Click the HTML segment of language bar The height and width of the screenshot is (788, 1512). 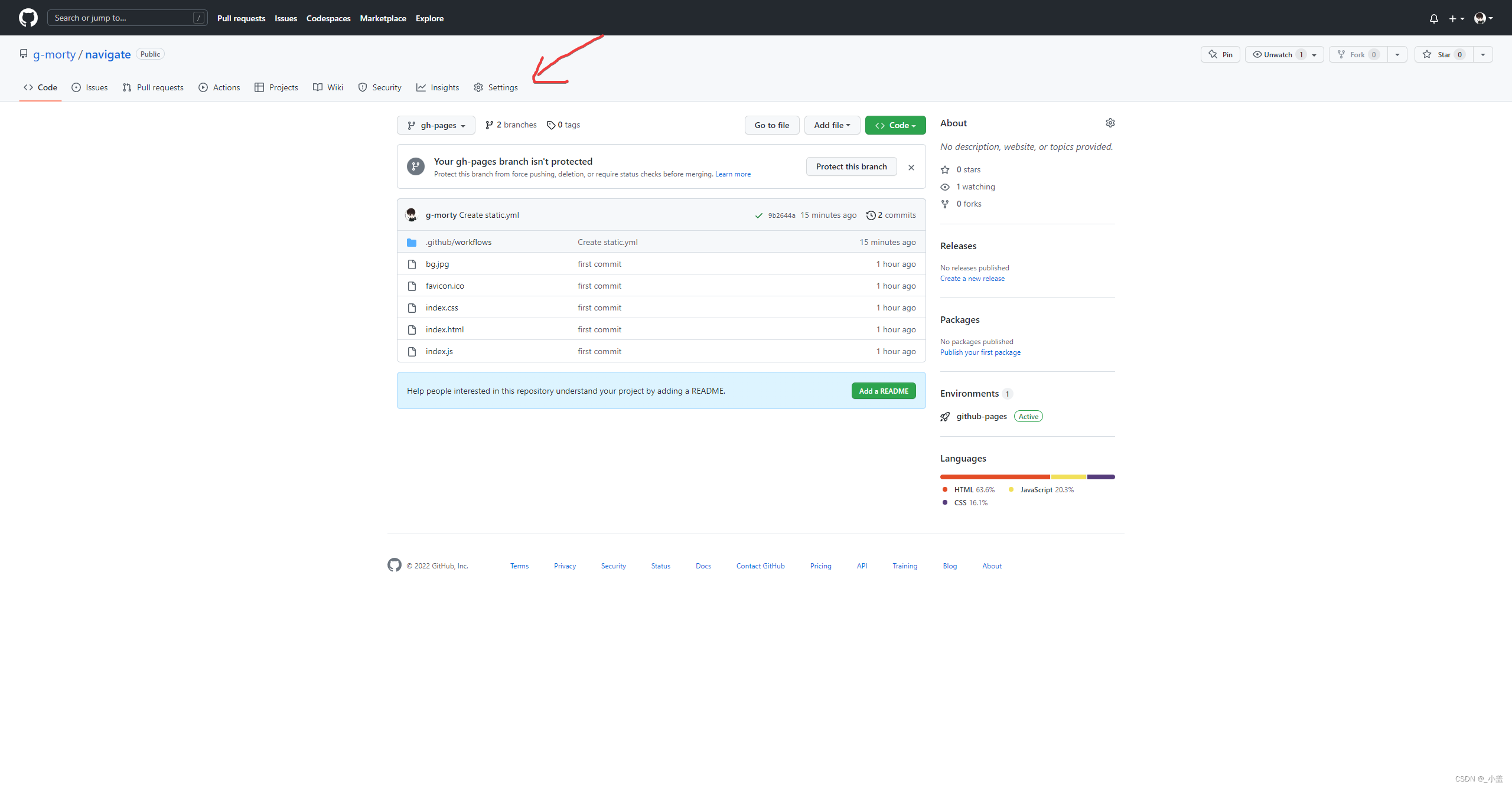[x=995, y=476]
